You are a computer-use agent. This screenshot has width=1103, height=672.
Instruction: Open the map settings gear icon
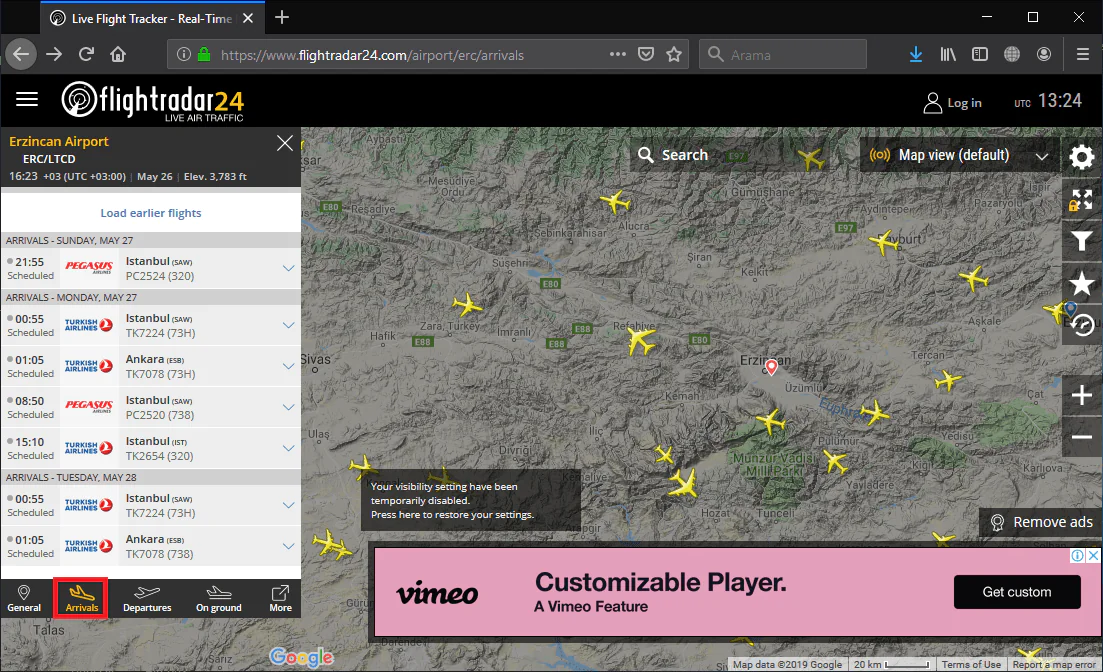click(1082, 157)
